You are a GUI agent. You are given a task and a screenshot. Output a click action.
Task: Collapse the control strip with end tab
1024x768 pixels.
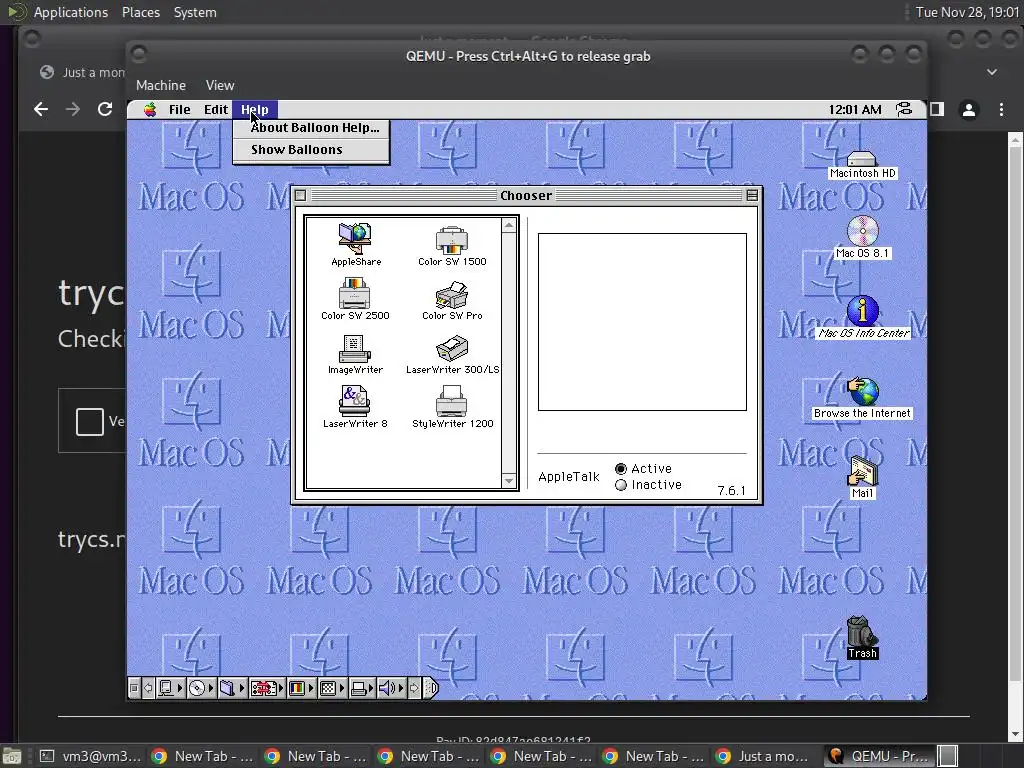tap(431, 688)
